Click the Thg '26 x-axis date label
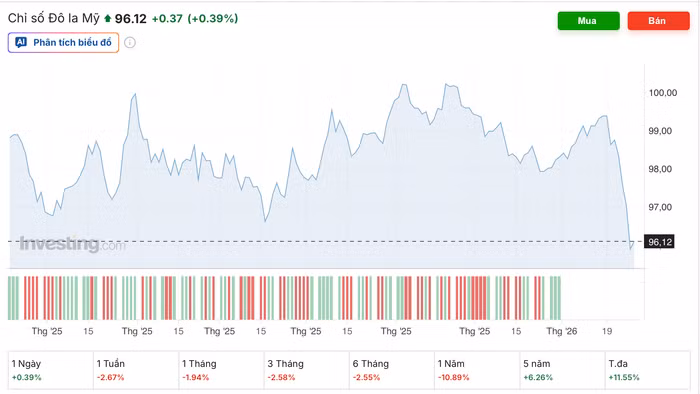 (x=562, y=331)
